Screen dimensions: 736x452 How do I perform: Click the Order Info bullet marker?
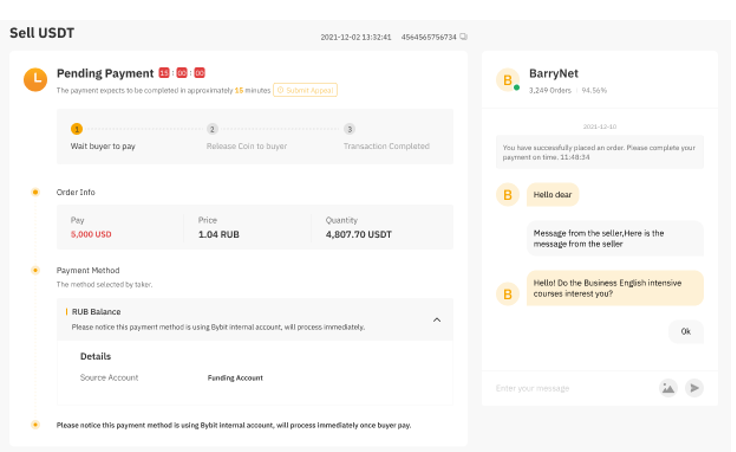35,192
